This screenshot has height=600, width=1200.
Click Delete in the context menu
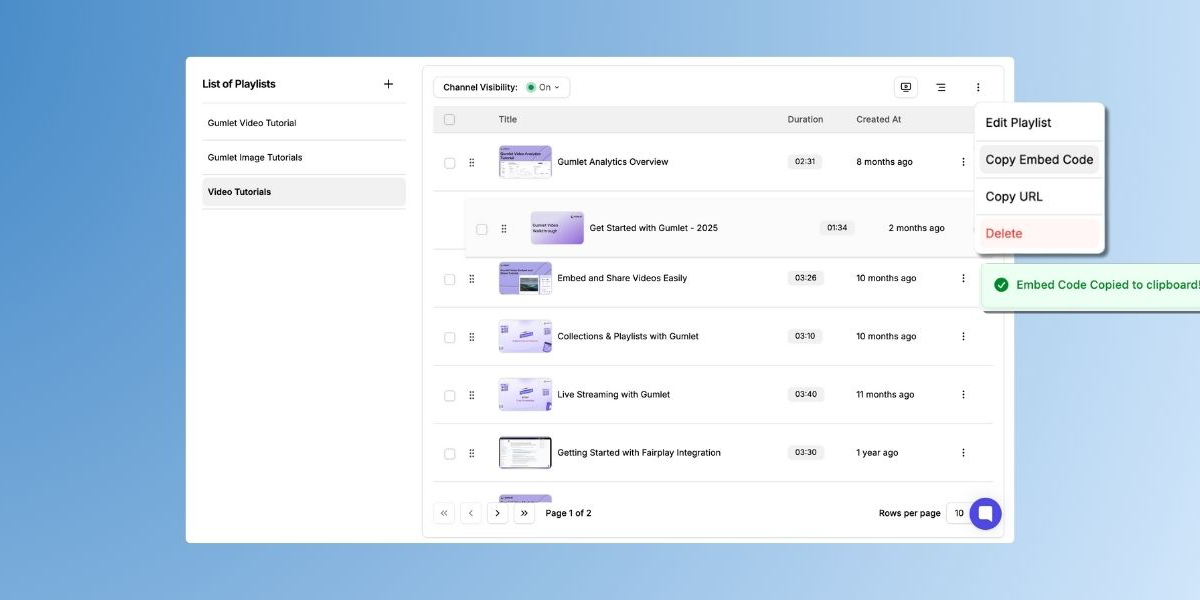coord(1004,234)
